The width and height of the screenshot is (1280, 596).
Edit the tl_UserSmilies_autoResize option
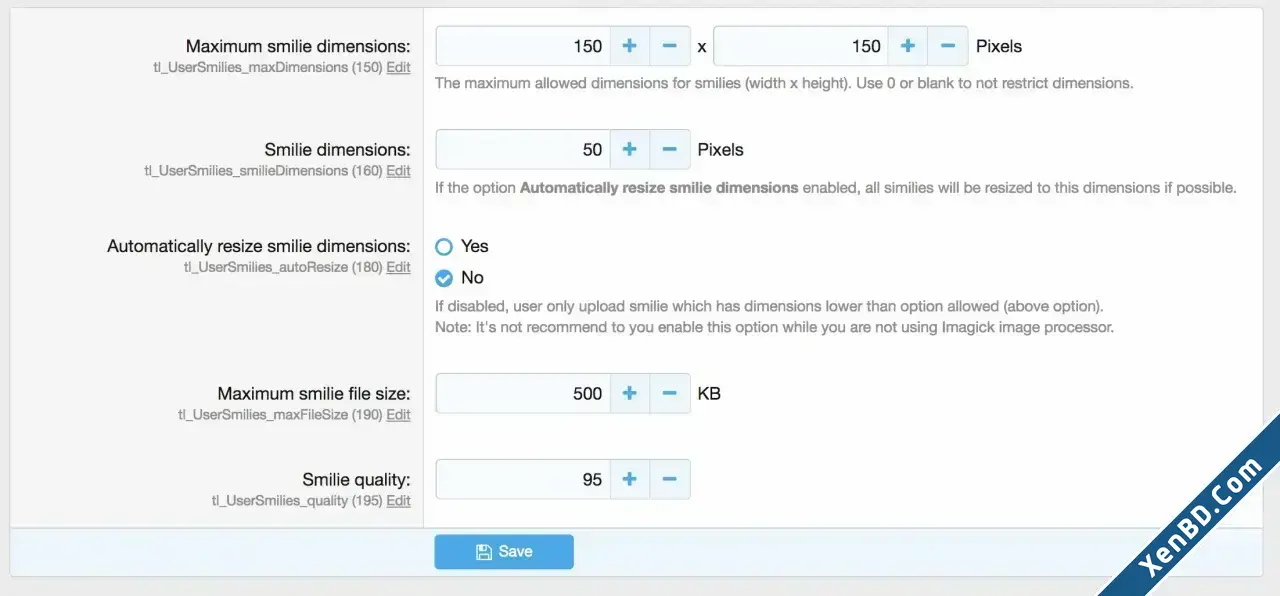[398, 268]
